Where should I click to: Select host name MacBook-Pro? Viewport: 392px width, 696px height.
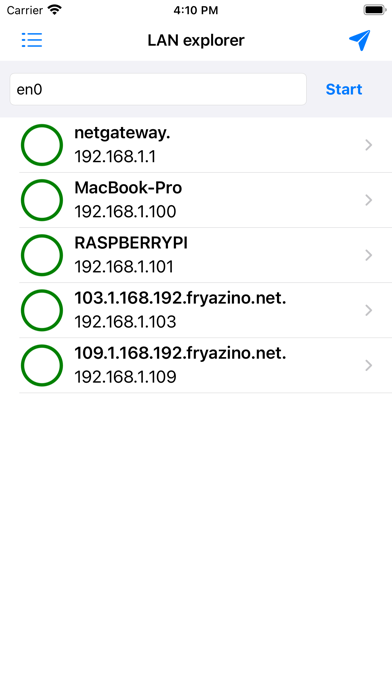point(128,188)
